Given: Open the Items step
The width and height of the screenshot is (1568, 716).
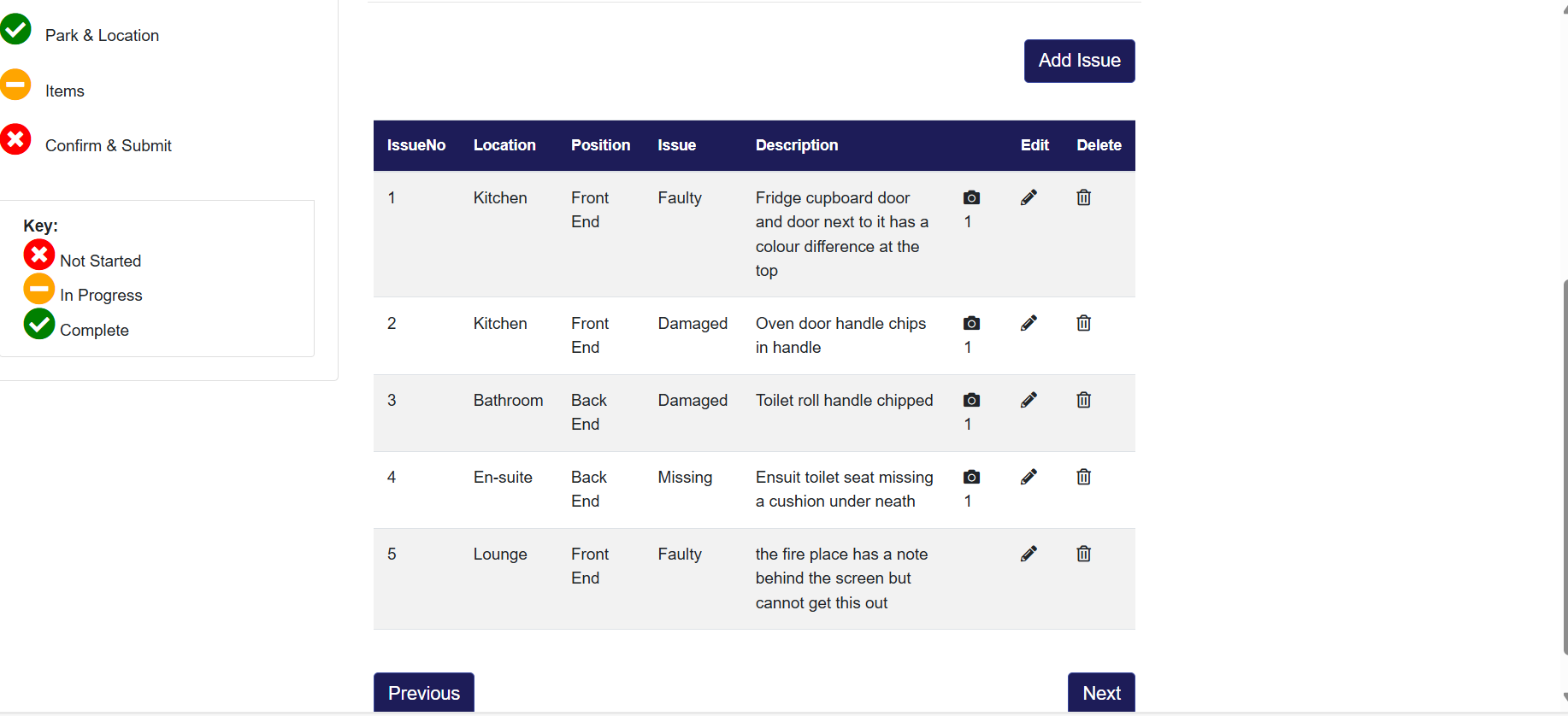Looking at the screenshot, I should 65,91.
